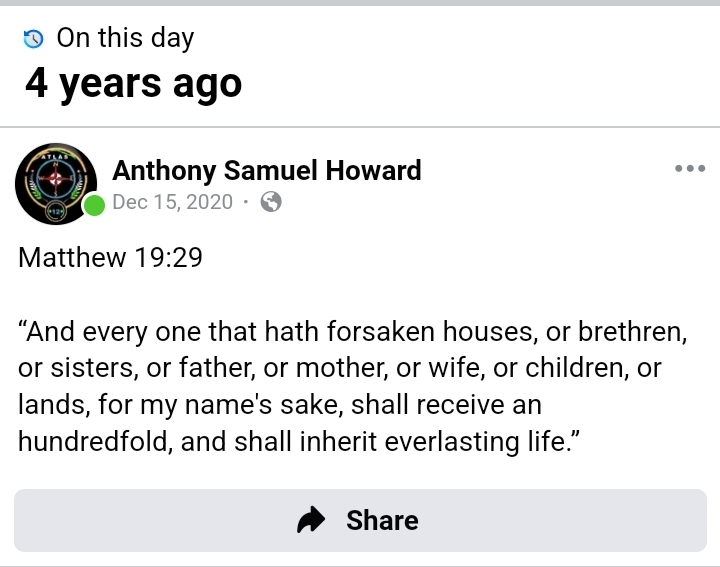The height and width of the screenshot is (567, 720).
Task: Open Anthony Samuel Howard's profile name link
Action: tap(266, 170)
